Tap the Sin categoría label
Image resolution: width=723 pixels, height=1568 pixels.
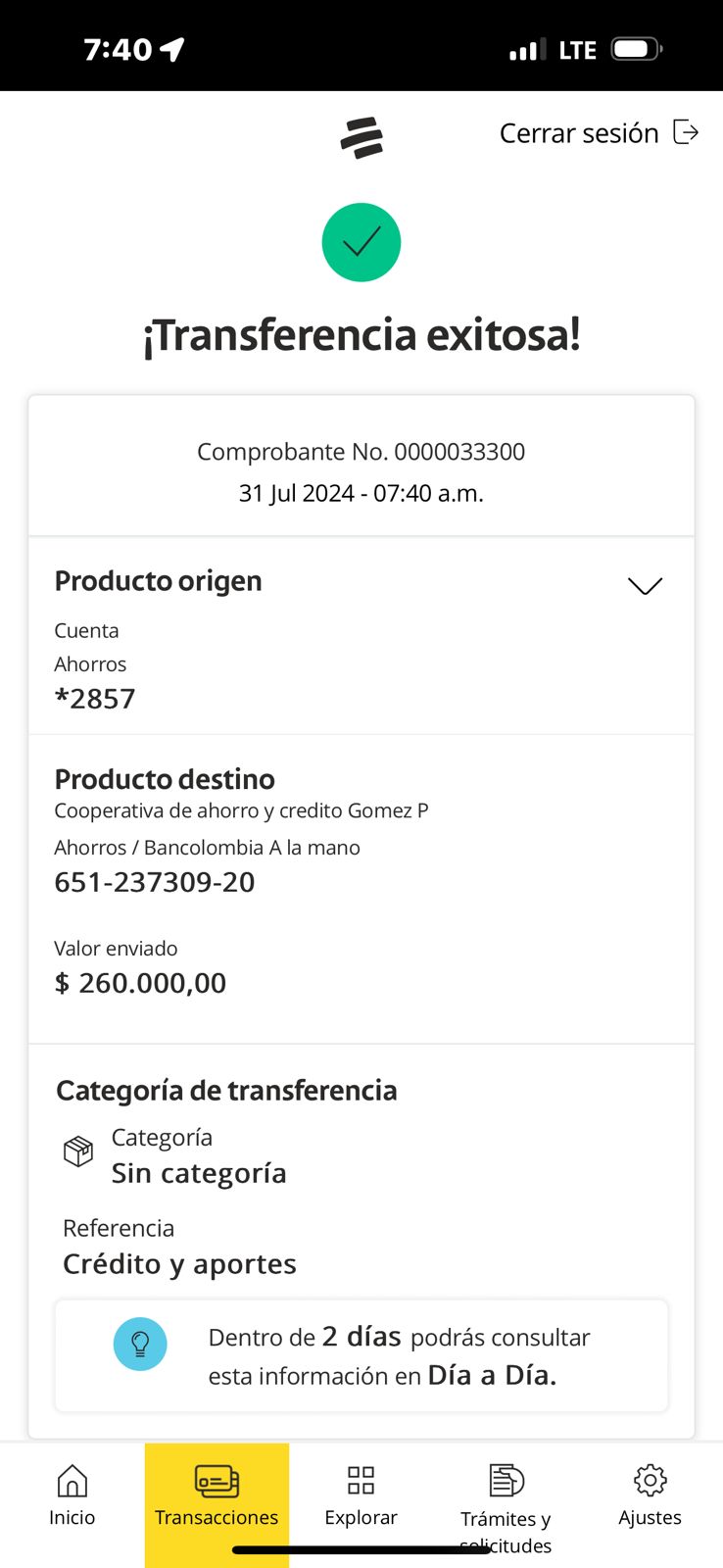(x=199, y=1173)
